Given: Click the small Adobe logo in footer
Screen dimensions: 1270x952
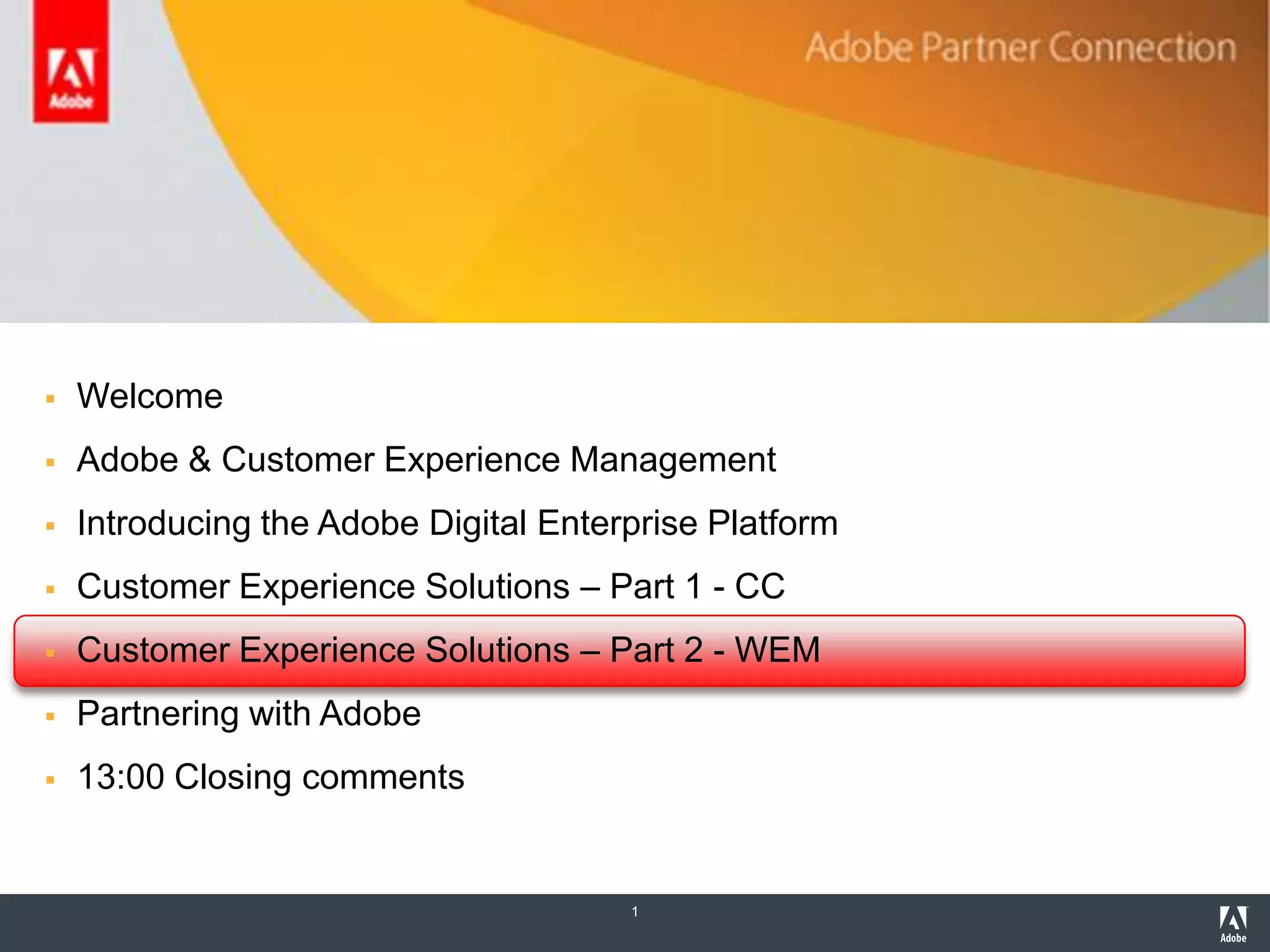Looking at the screenshot, I should (x=1233, y=924).
